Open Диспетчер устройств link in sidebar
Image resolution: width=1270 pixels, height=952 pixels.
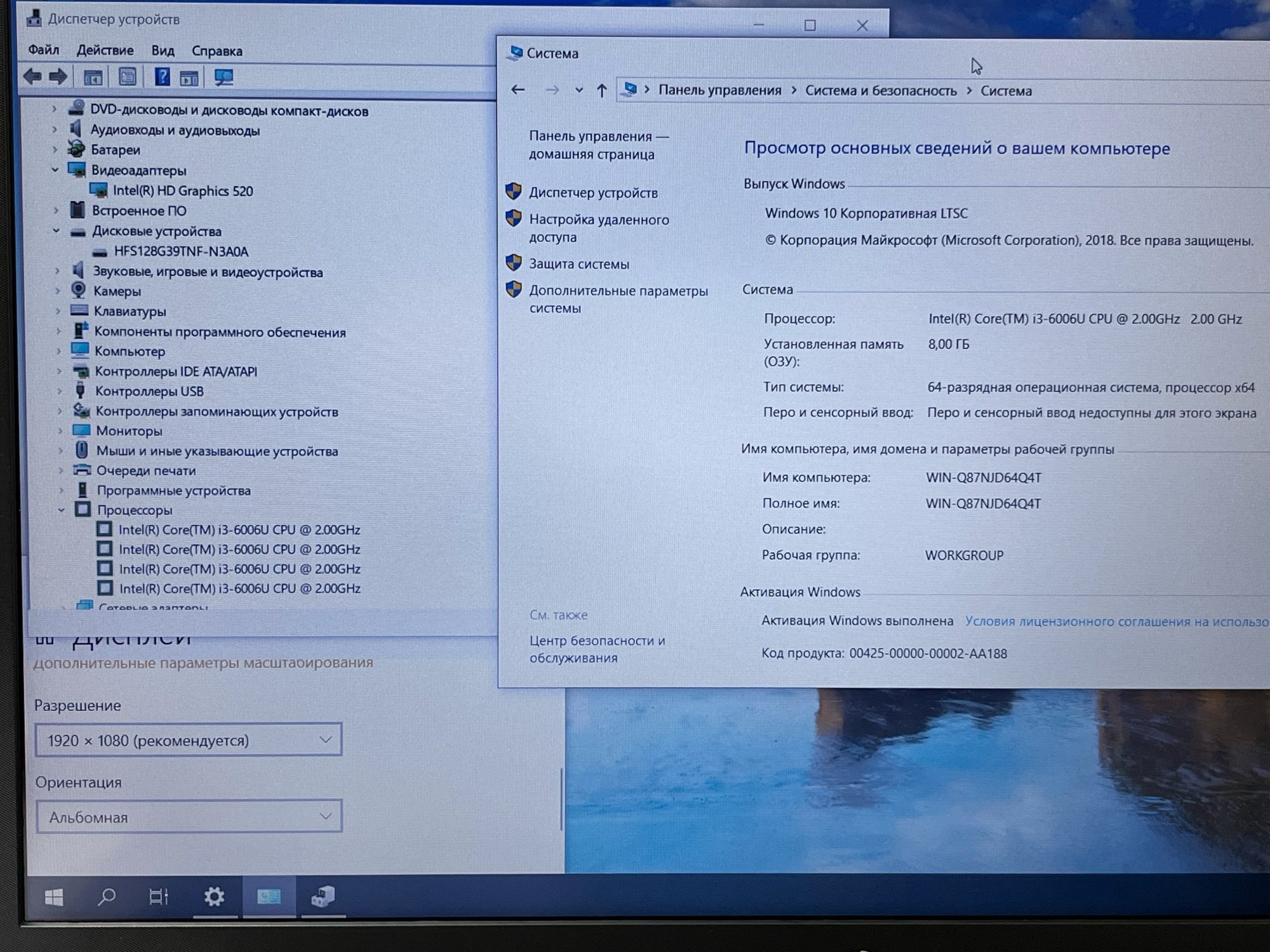pyautogui.click(x=593, y=192)
